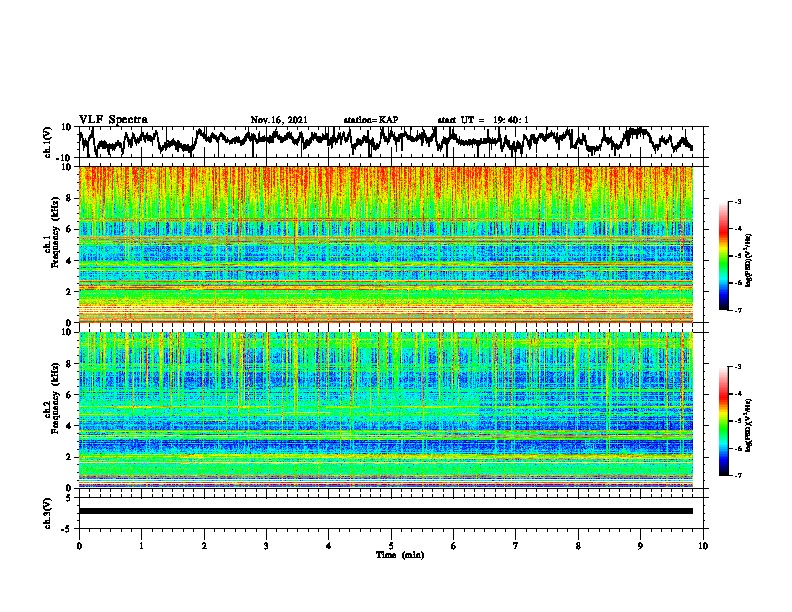Select the "start UT = 19:40: 1" text
Viewport: 792px width, 612px height.
483,120
